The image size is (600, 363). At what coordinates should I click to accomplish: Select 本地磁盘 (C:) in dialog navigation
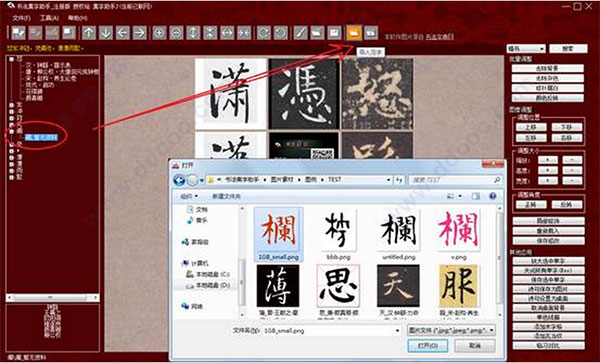pyautogui.click(x=208, y=275)
